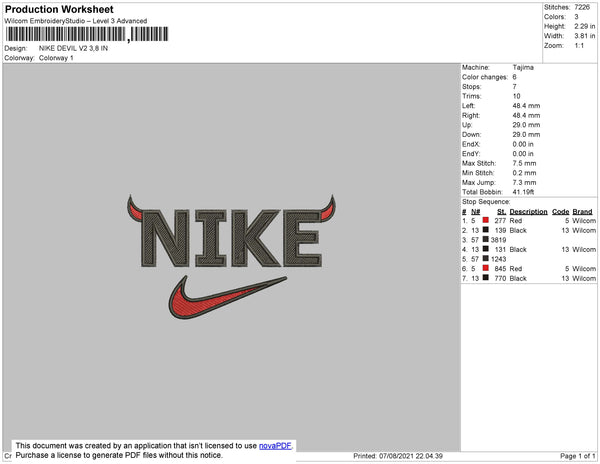Click the Page 1 of 1 indicator
Viewport: 600px width, 464px height.
tap(578, 456)
